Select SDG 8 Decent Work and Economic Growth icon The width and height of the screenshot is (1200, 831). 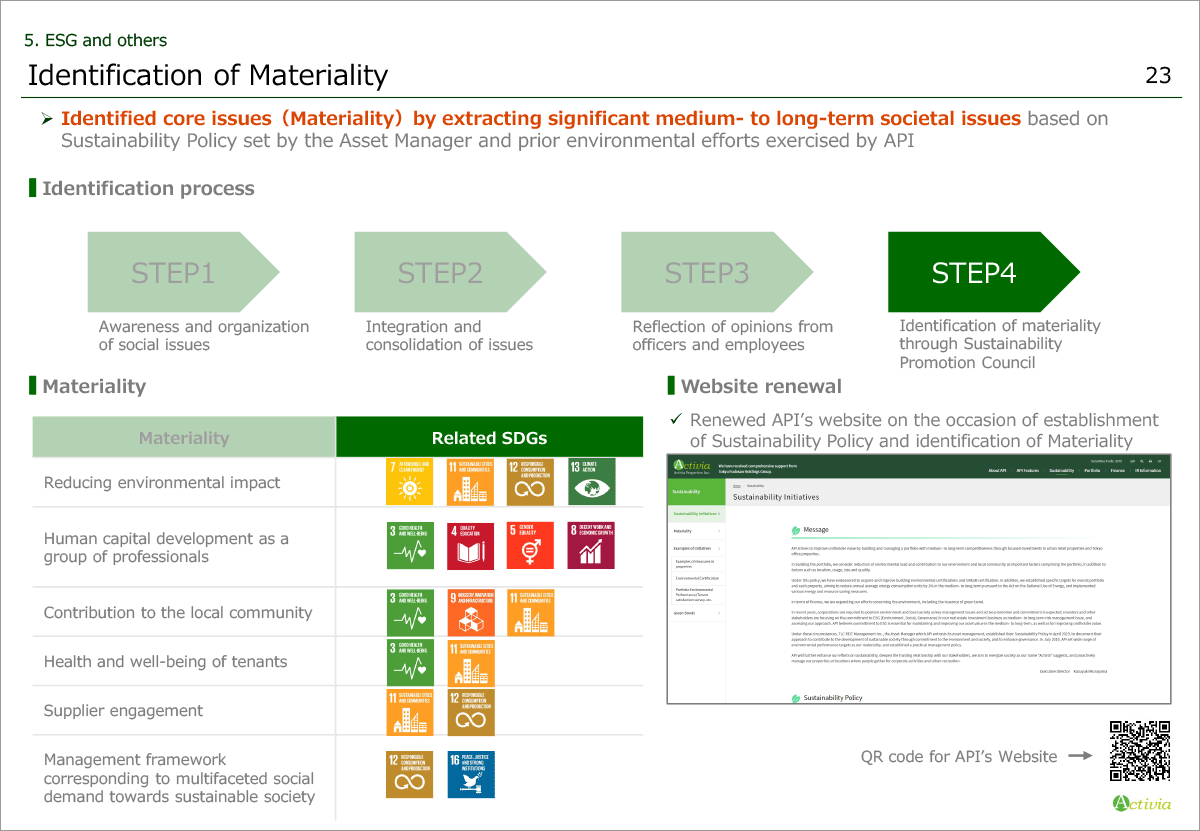pyautogui.click(x=592, y=545)
